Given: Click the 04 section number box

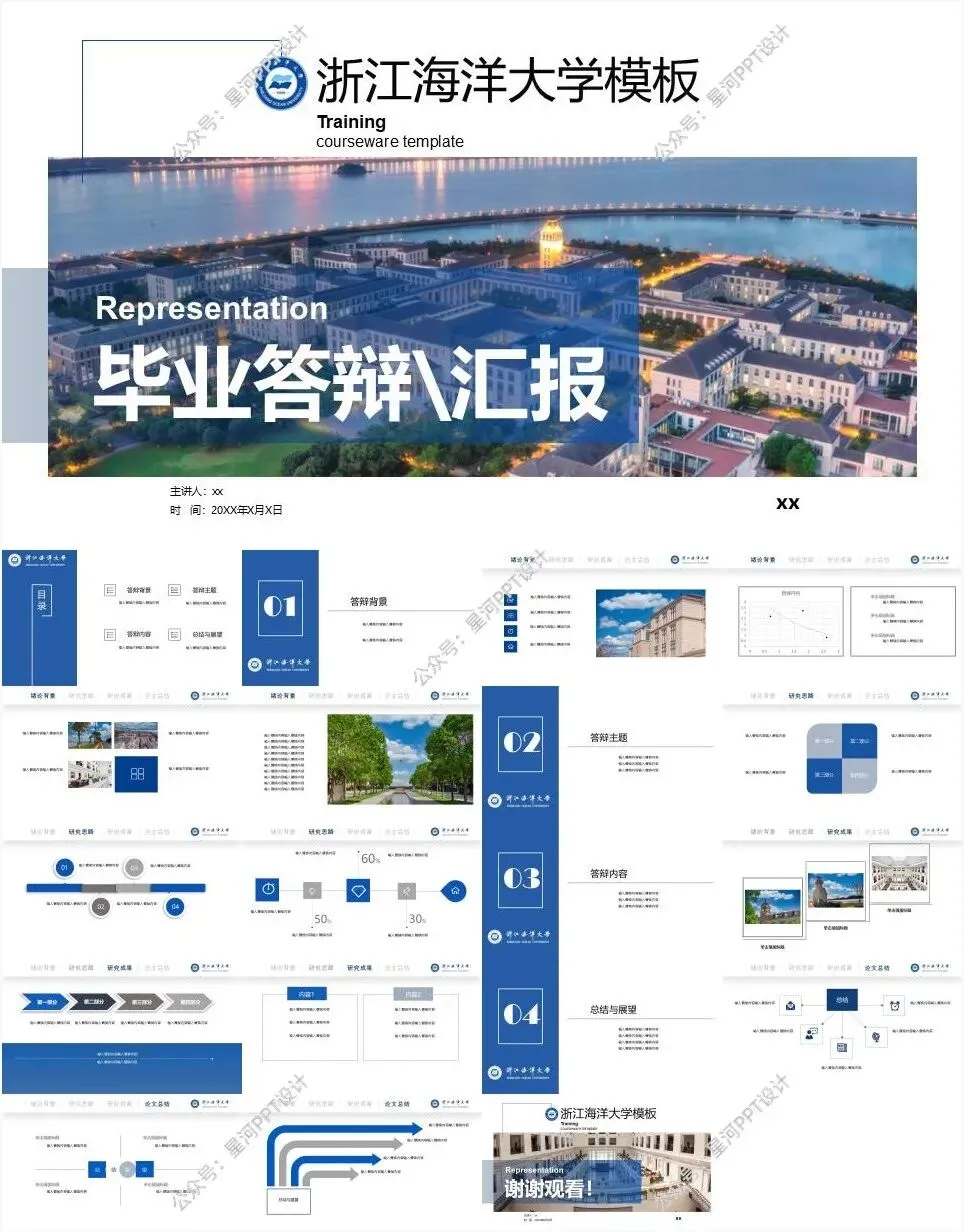Looking at the screenshot, I should pos(520,1015).
